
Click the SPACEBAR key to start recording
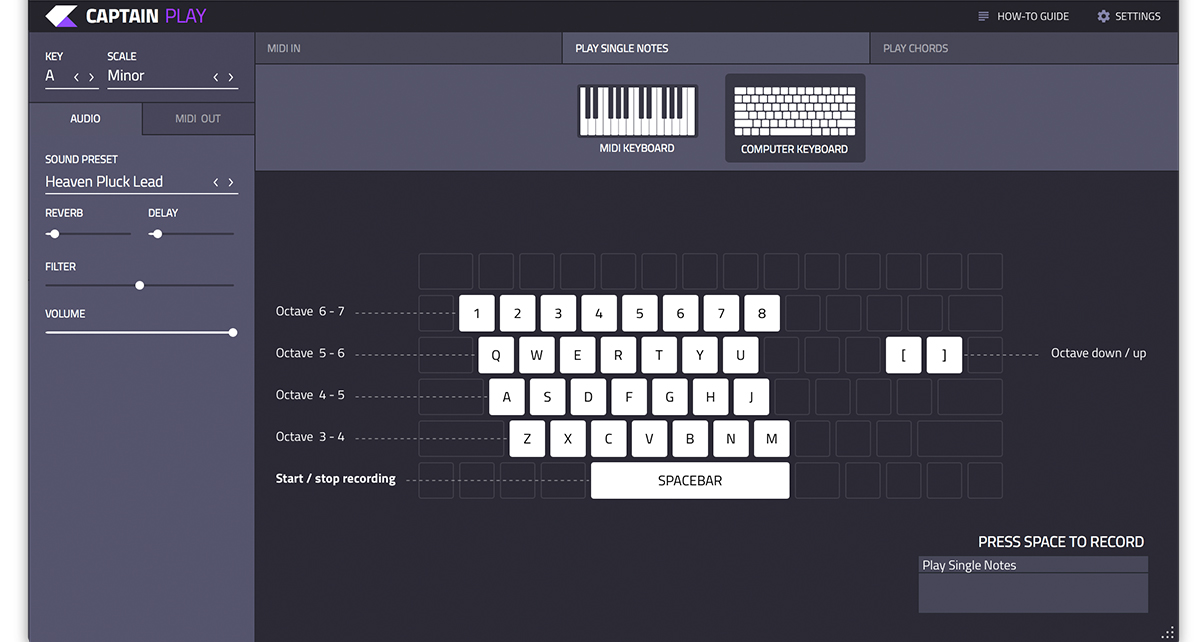click(x=690, y=480)
